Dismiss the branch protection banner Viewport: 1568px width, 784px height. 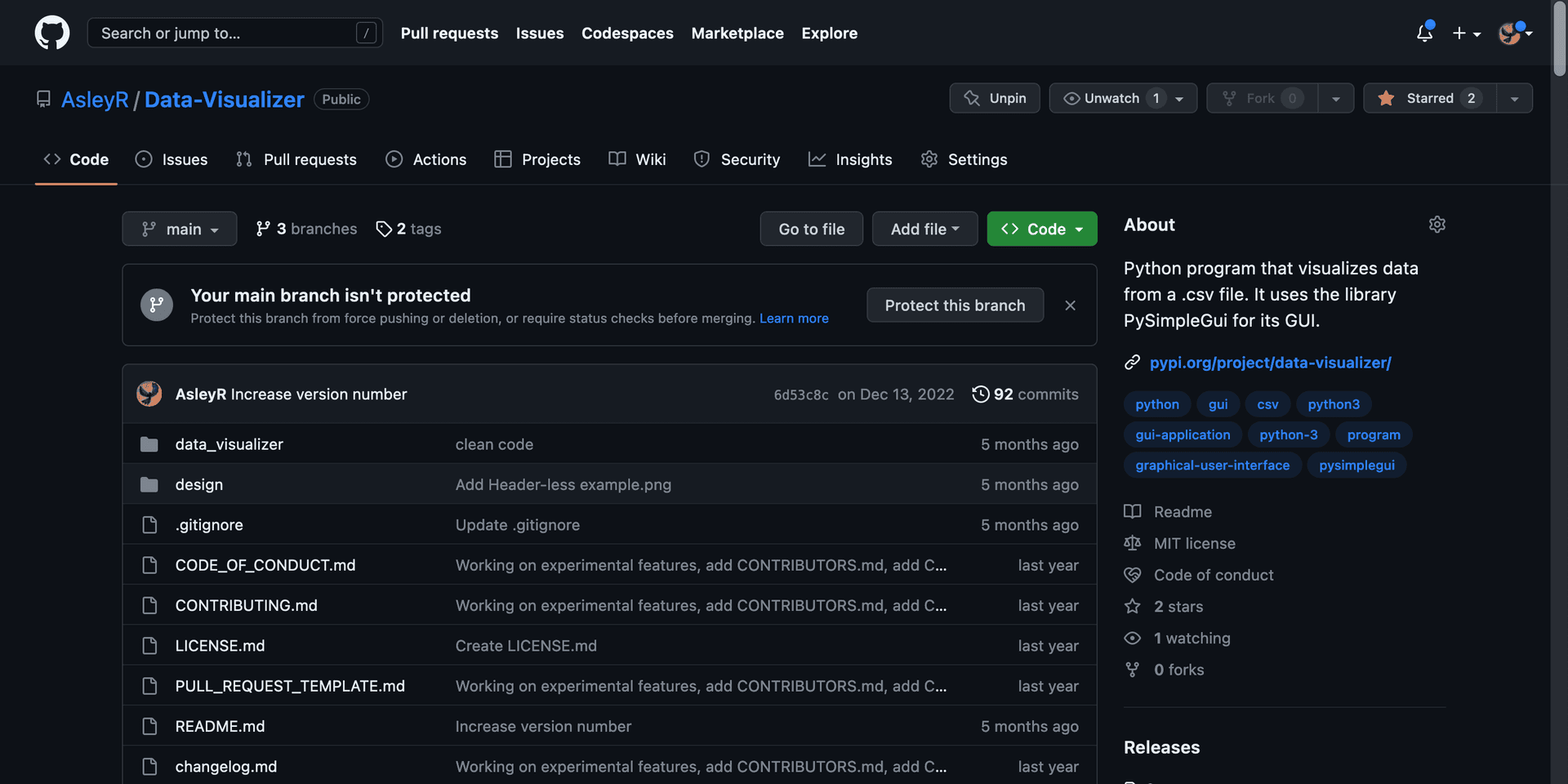1070,305
